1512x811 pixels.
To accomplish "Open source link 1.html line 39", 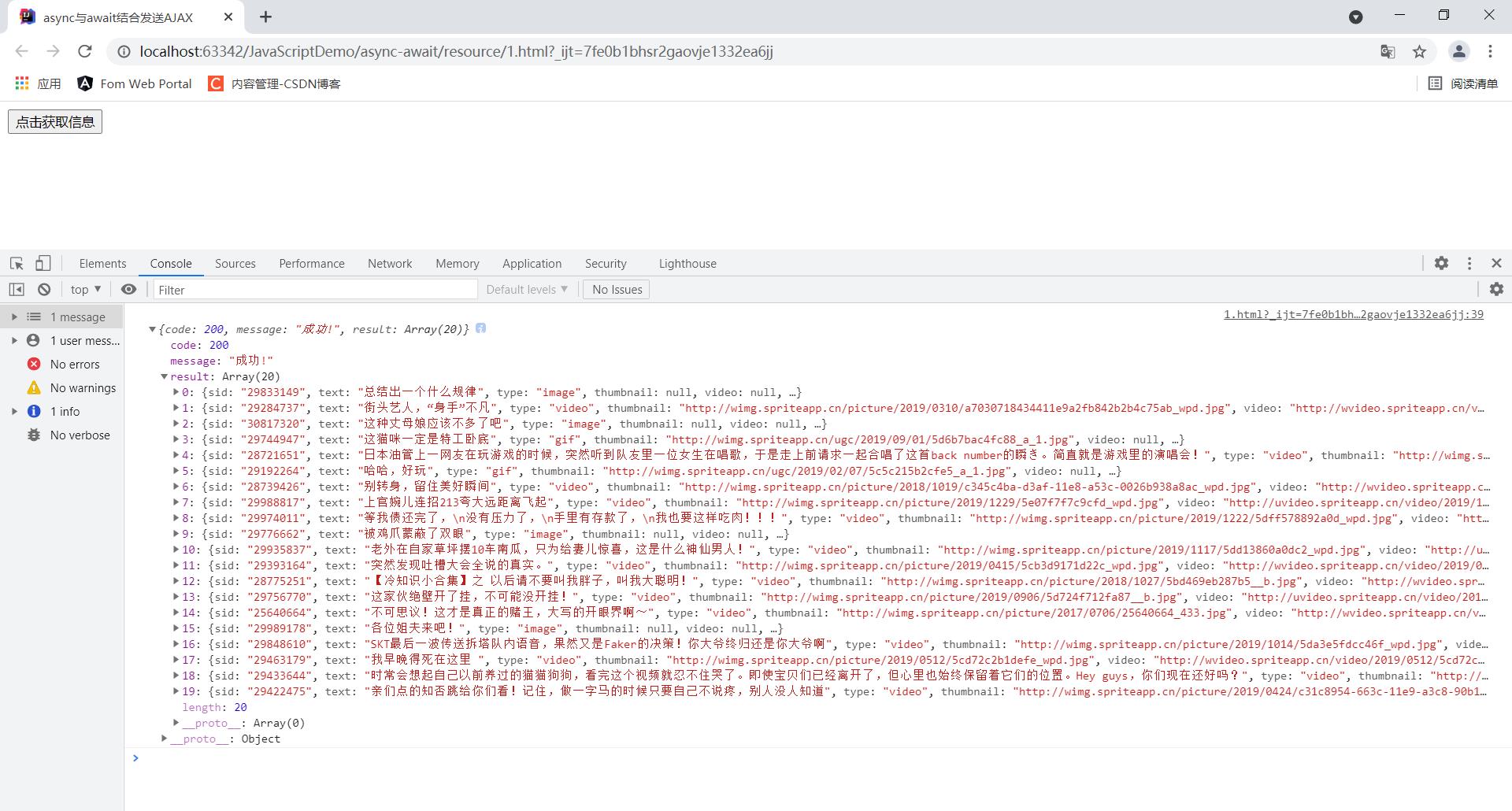I will [x=1353, y=314].
